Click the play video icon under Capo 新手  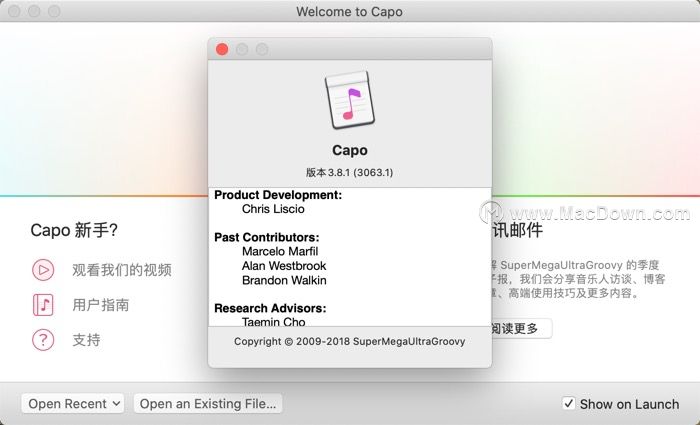(43, 270)
